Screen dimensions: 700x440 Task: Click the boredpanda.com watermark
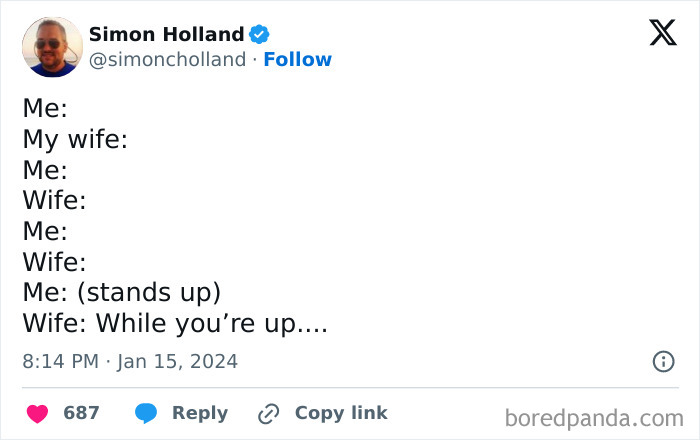[x=594, y=419]
